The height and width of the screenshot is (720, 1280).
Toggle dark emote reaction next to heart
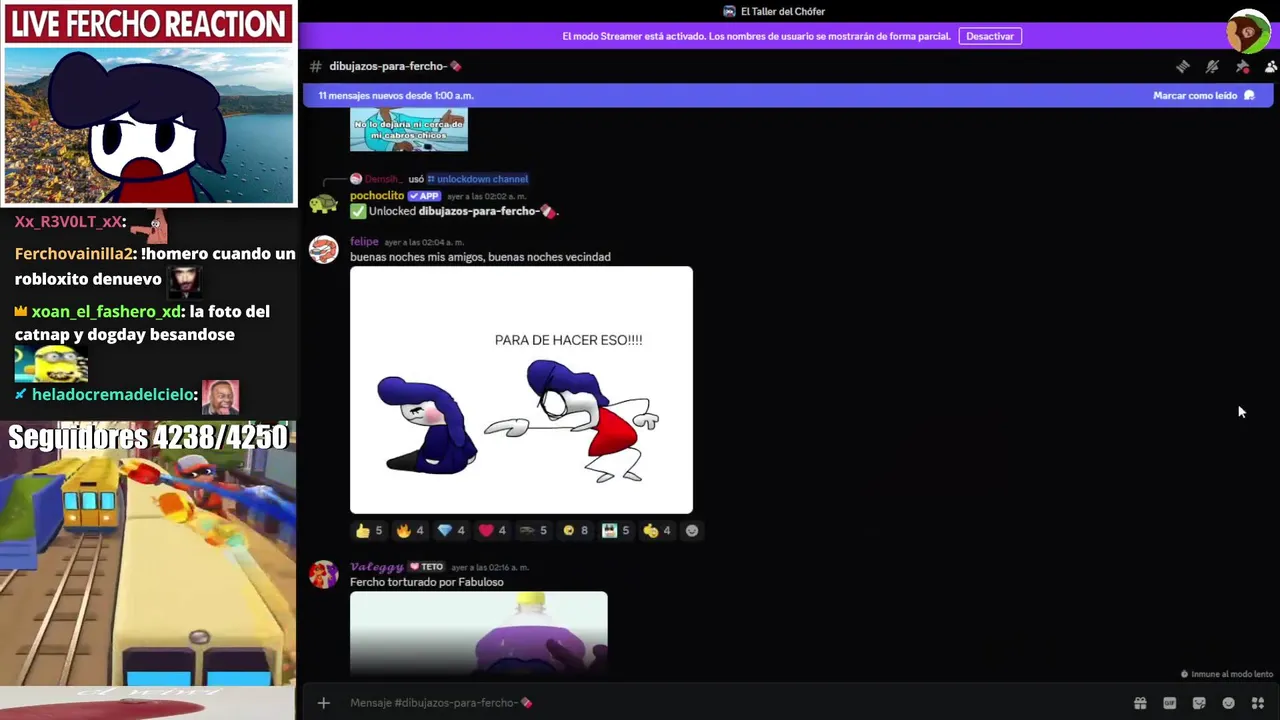pyautogui.click(x=534, y=531)
